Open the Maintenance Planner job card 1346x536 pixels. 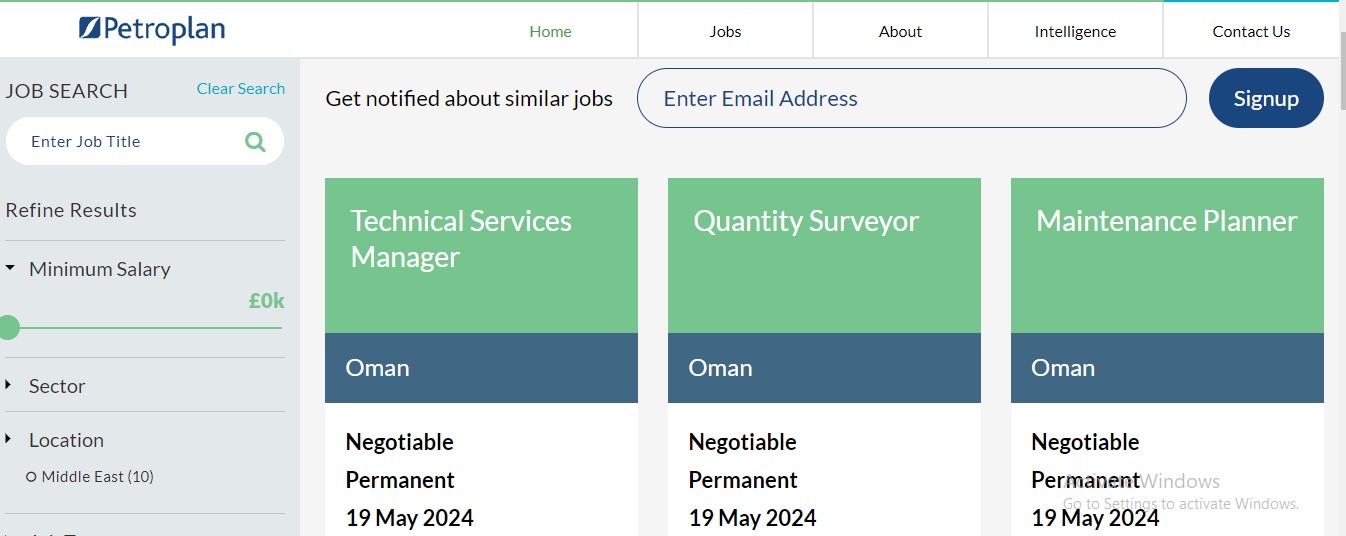[x=1167, y=356]
